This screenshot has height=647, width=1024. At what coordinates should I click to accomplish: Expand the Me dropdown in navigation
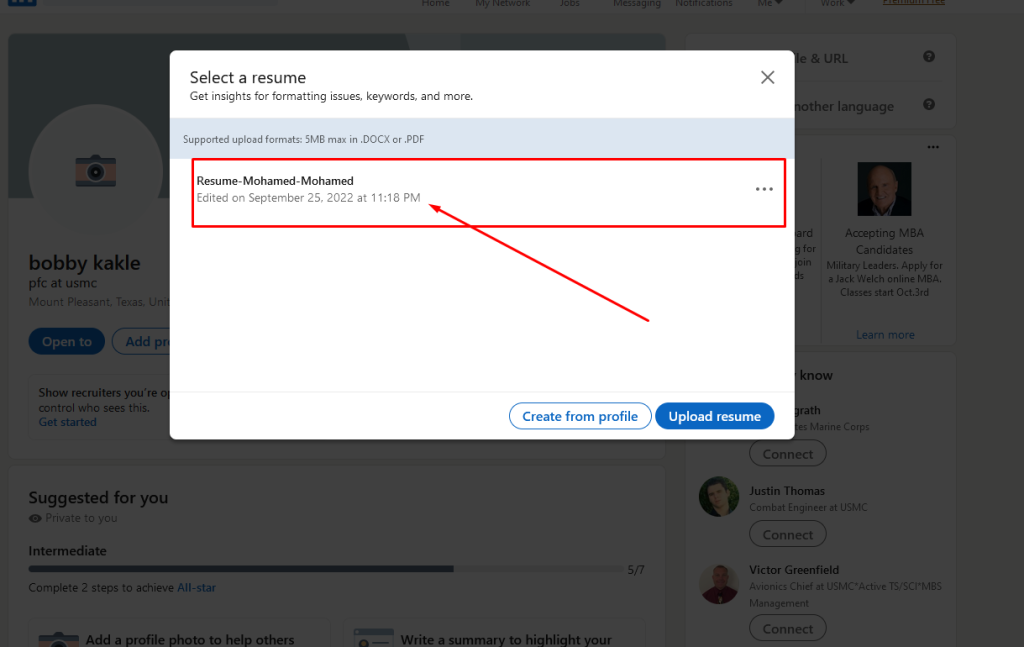point(770,4)
